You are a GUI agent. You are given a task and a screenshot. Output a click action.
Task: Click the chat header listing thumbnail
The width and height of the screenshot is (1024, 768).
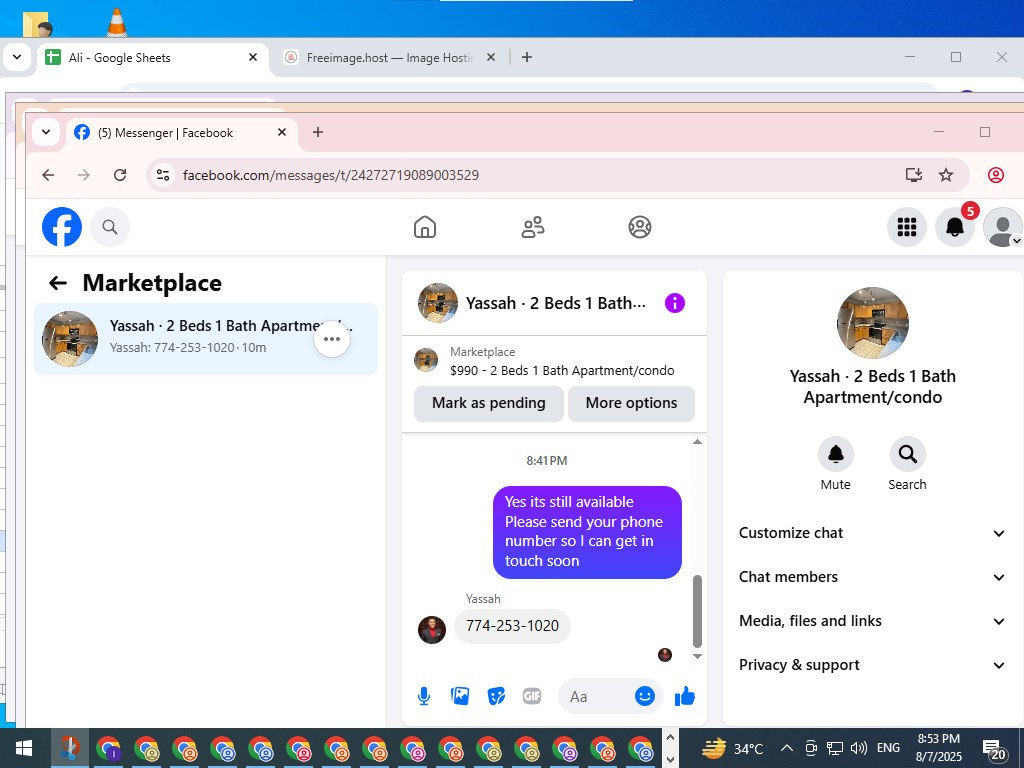438,303
